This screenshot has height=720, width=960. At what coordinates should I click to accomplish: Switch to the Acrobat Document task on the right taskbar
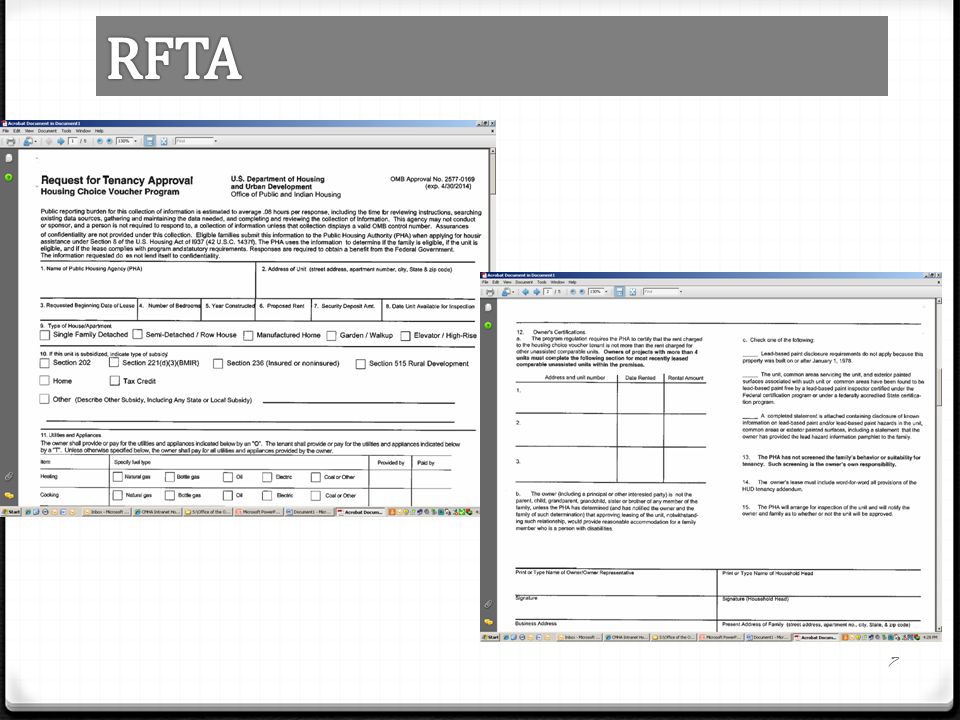click(x=817, y=637)
